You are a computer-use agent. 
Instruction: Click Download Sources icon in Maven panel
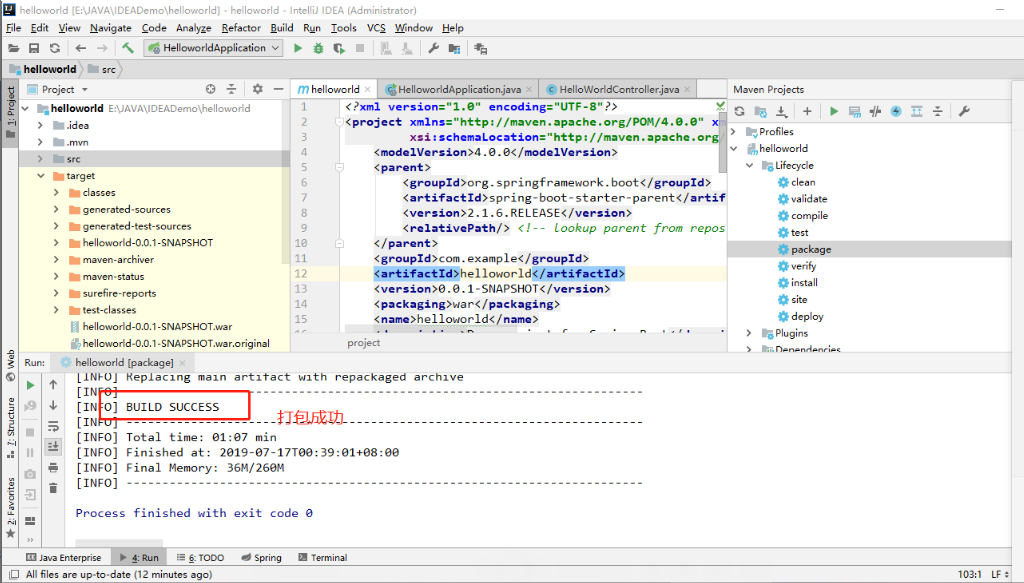781,112
